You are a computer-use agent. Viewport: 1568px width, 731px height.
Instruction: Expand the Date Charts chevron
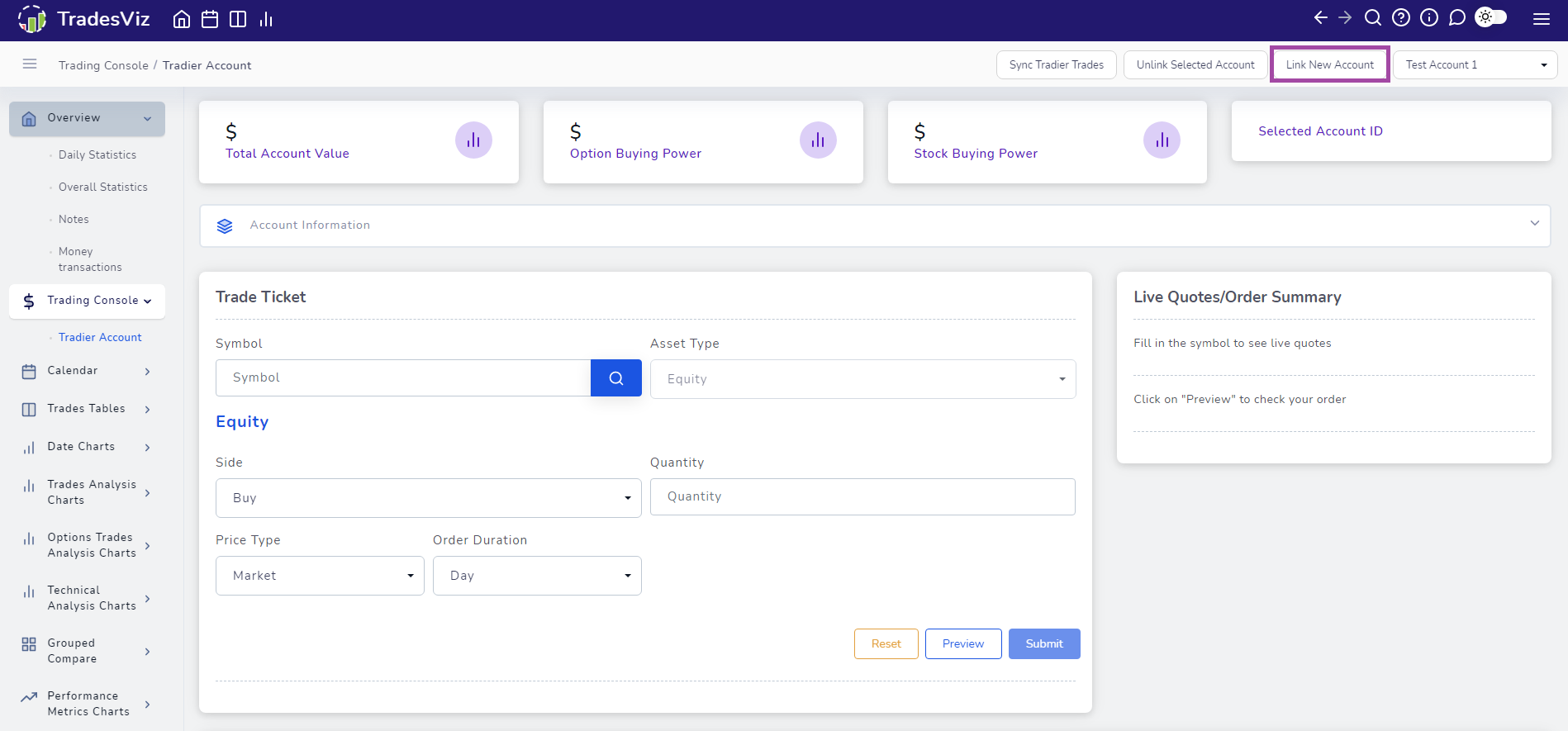148,448
